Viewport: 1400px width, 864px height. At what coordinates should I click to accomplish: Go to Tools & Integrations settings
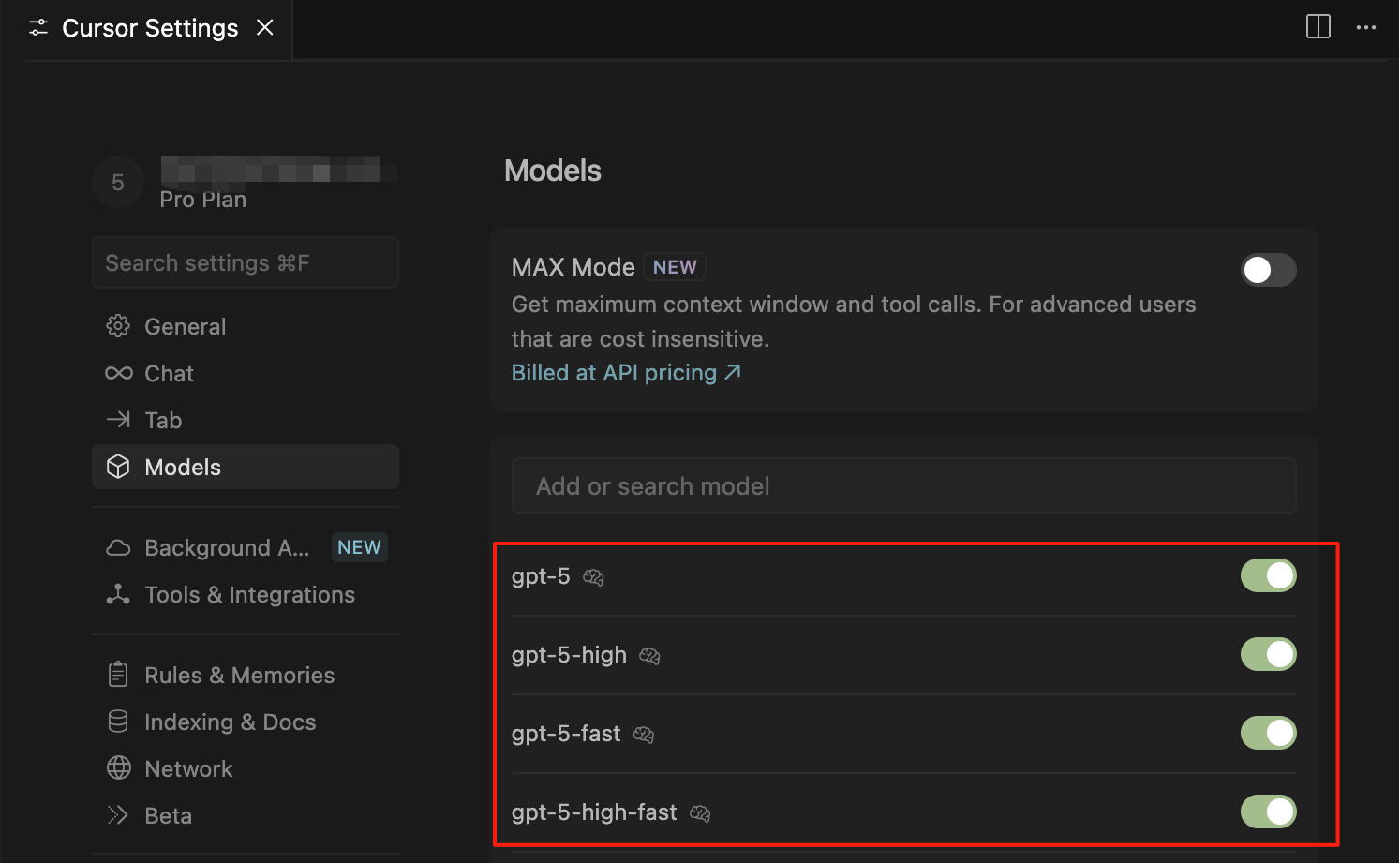point(249,595)
